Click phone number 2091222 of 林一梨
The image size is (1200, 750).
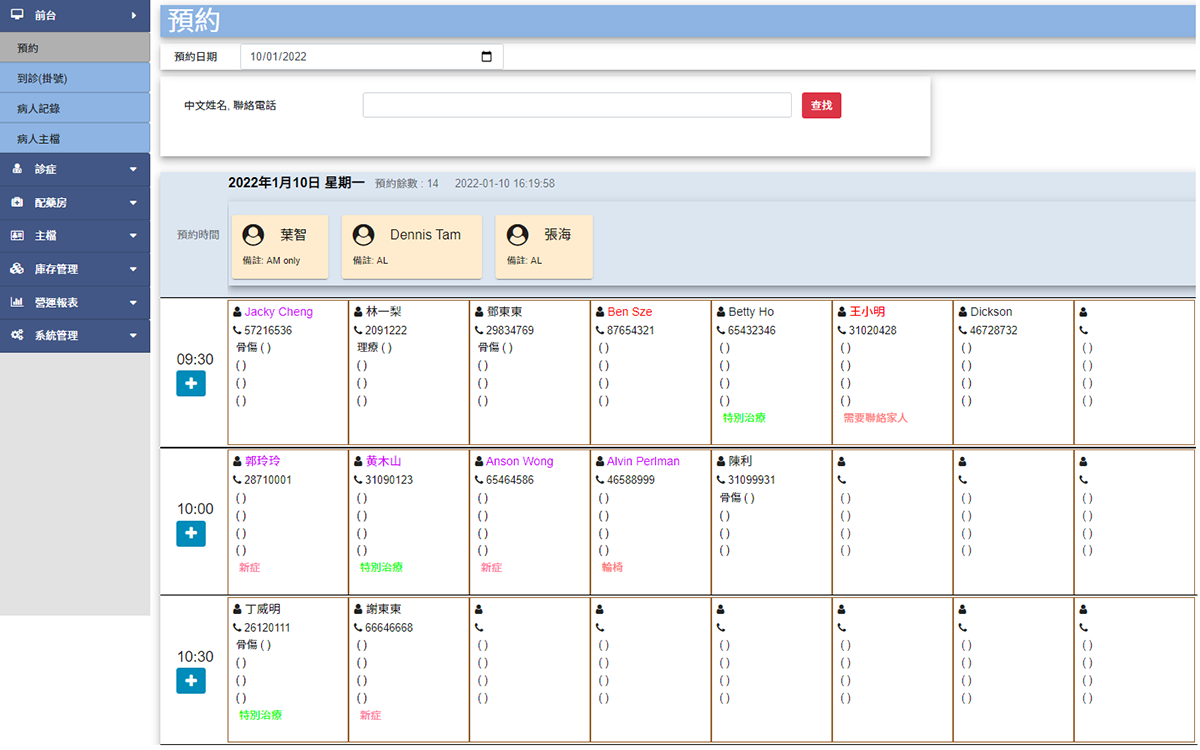[x=386, y=330]
